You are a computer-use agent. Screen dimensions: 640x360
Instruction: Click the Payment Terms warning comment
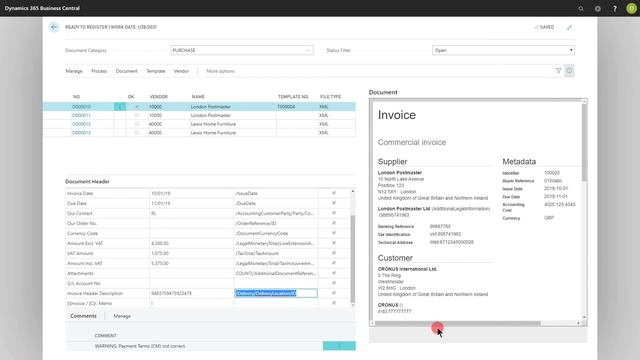coord(140,346)
